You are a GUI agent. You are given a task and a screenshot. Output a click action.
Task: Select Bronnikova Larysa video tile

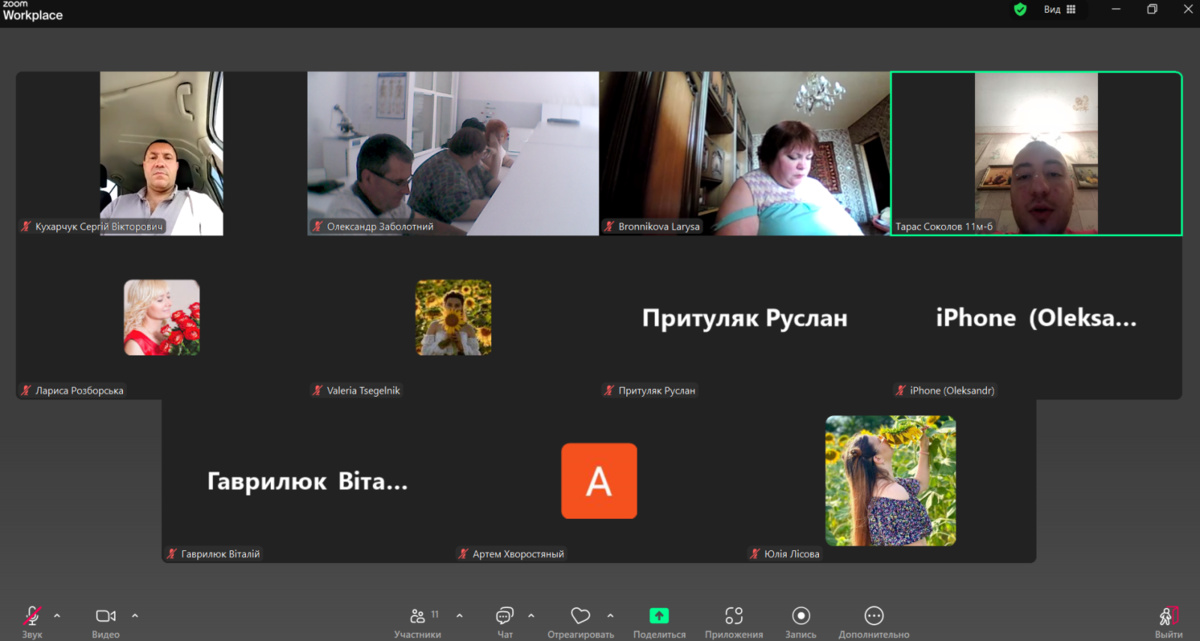745,153
